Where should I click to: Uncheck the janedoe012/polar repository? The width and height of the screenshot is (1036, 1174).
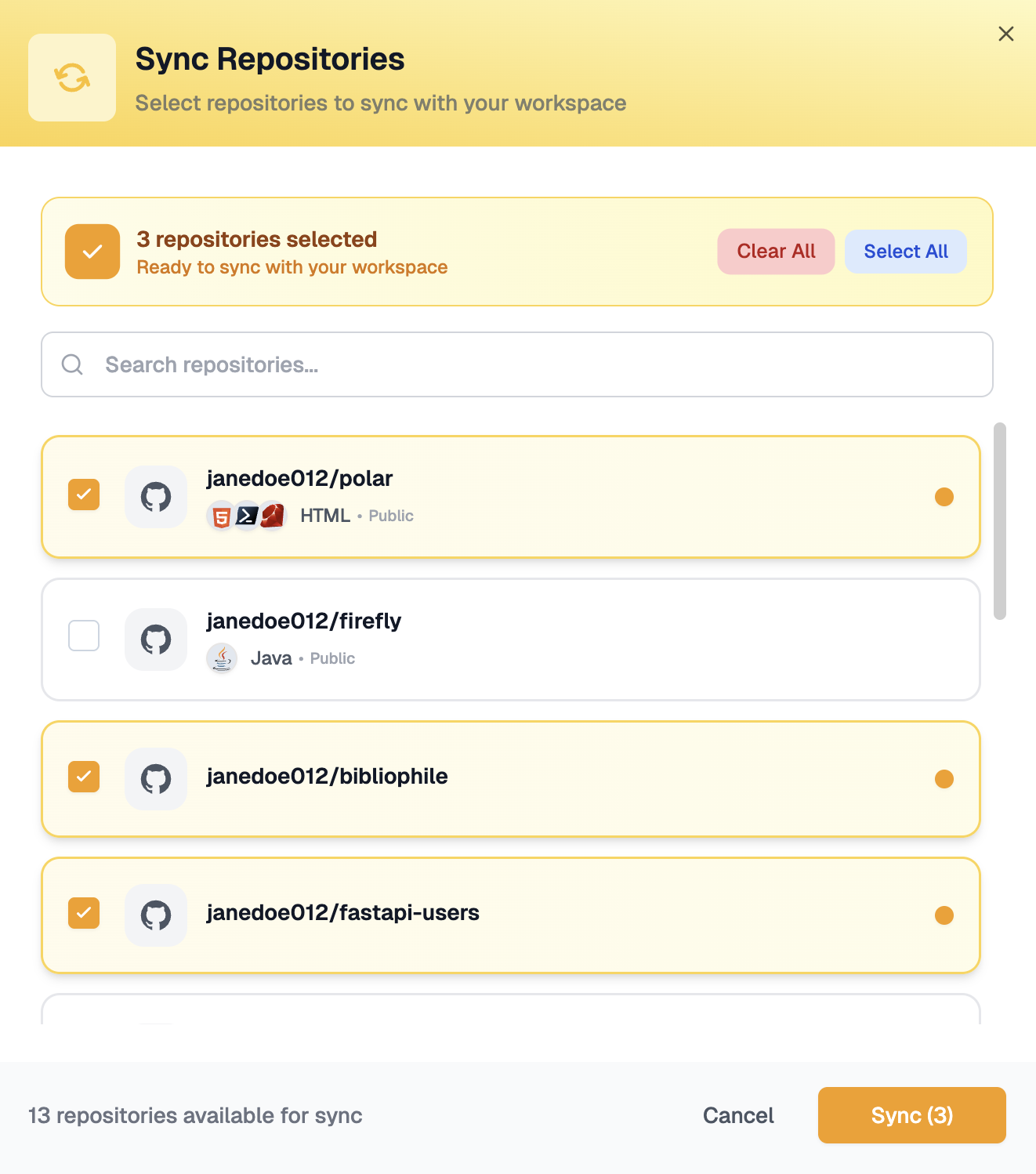(83, 495)
